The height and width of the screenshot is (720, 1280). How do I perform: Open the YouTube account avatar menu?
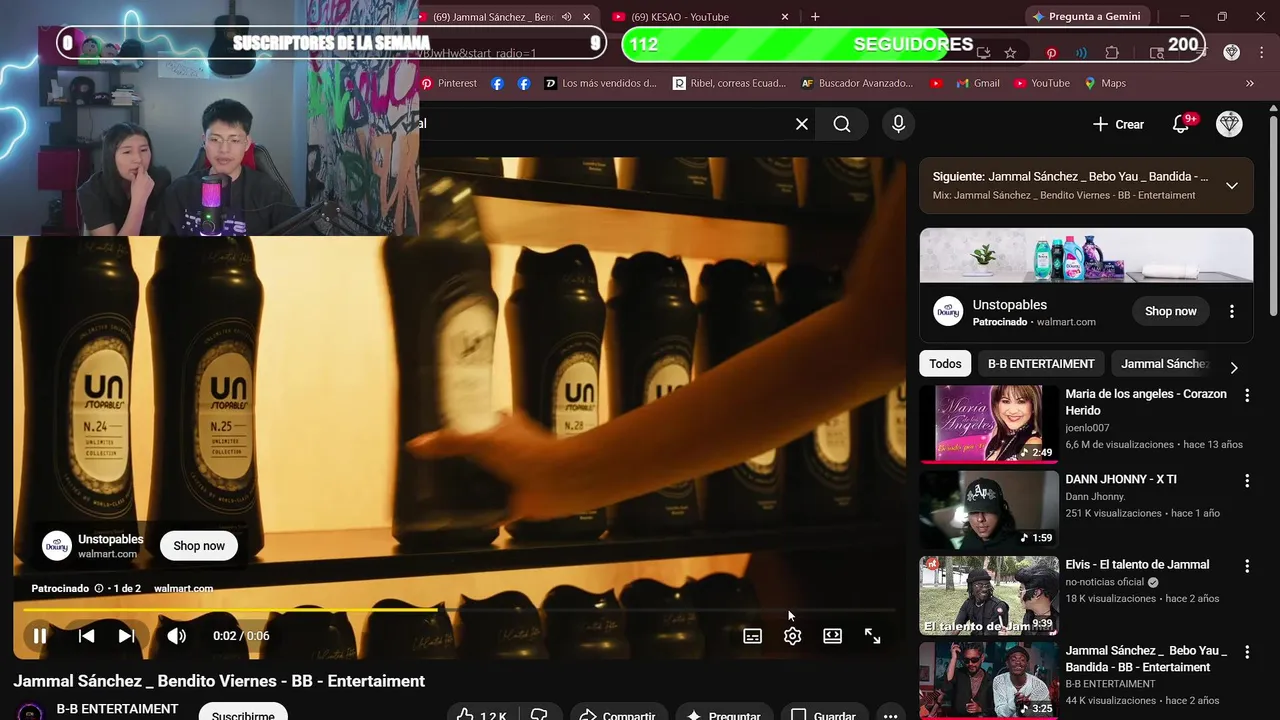pos(1229,124)
